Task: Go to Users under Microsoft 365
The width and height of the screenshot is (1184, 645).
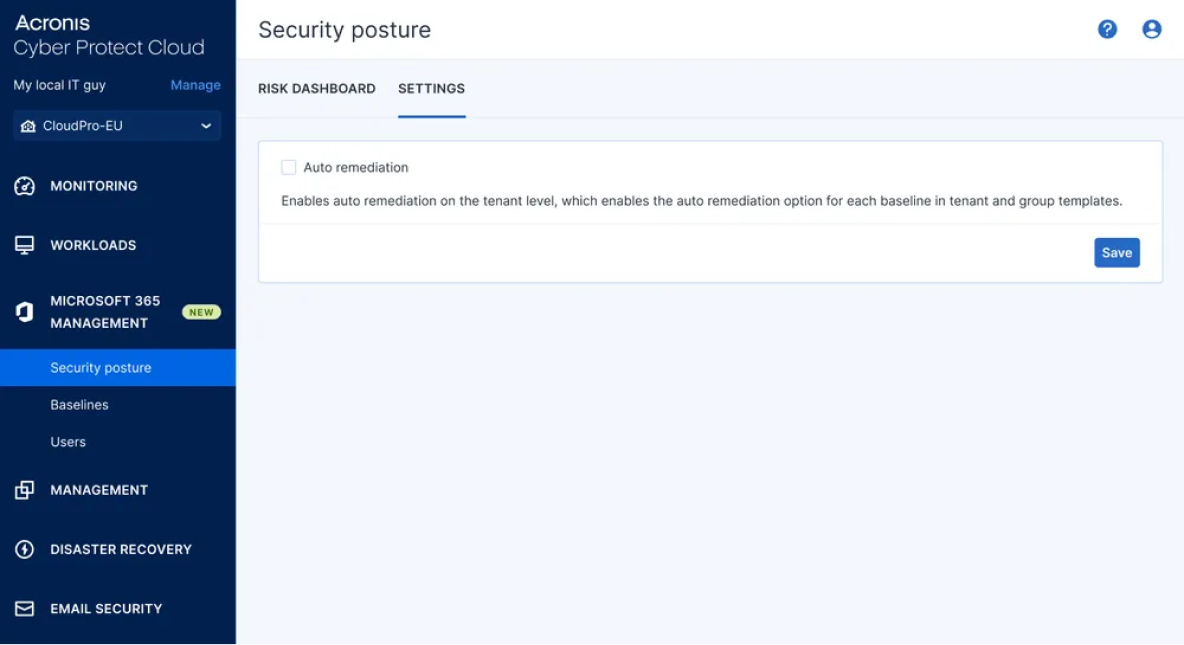Action: [68, 442]
